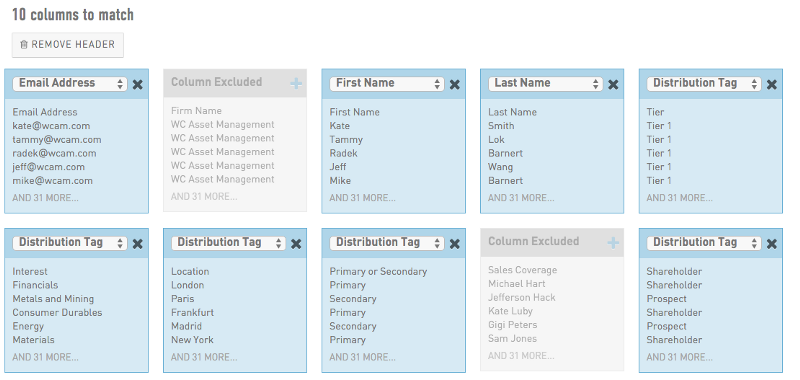Screen dimensions: 800x380
Task: Open Distribution Tag dropdown for Tier column
Action: pyautogui.click(x=704, y=84)
